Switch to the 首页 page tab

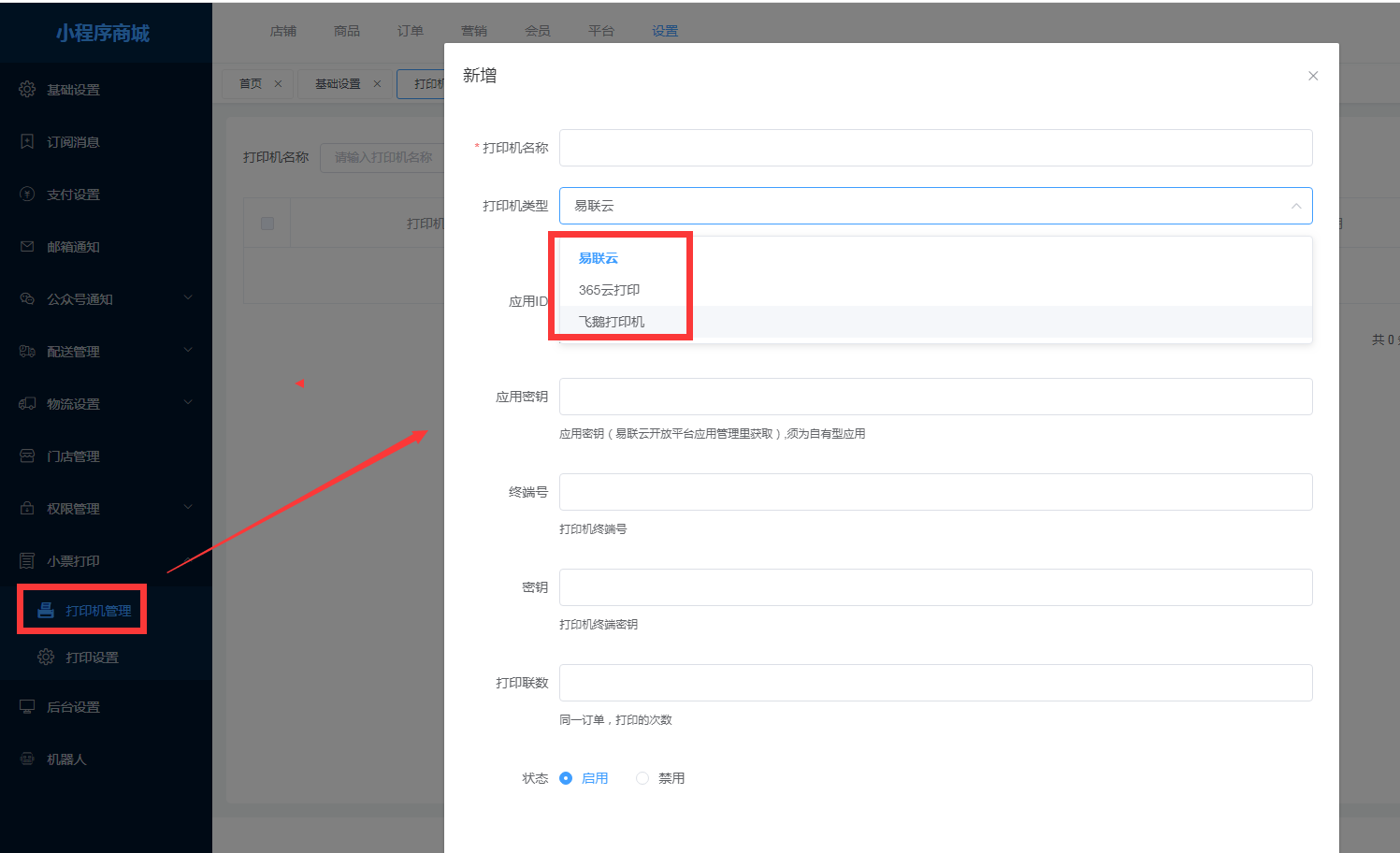click(251, 83)
